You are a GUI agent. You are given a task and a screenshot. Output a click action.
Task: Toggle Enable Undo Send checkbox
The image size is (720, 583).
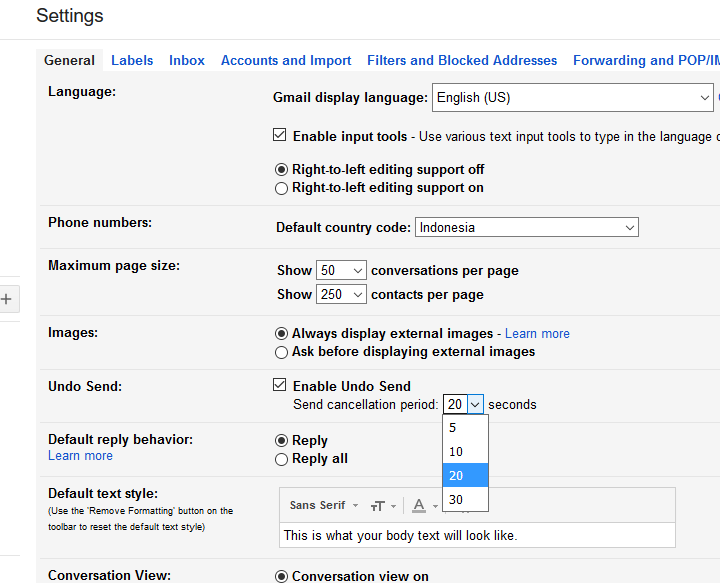(x=279, y=385)
